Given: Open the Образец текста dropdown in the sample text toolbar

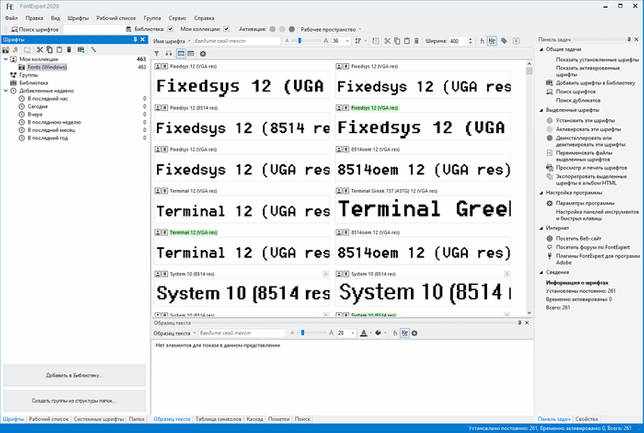Looking at the screenshot, I should [175, 333].
